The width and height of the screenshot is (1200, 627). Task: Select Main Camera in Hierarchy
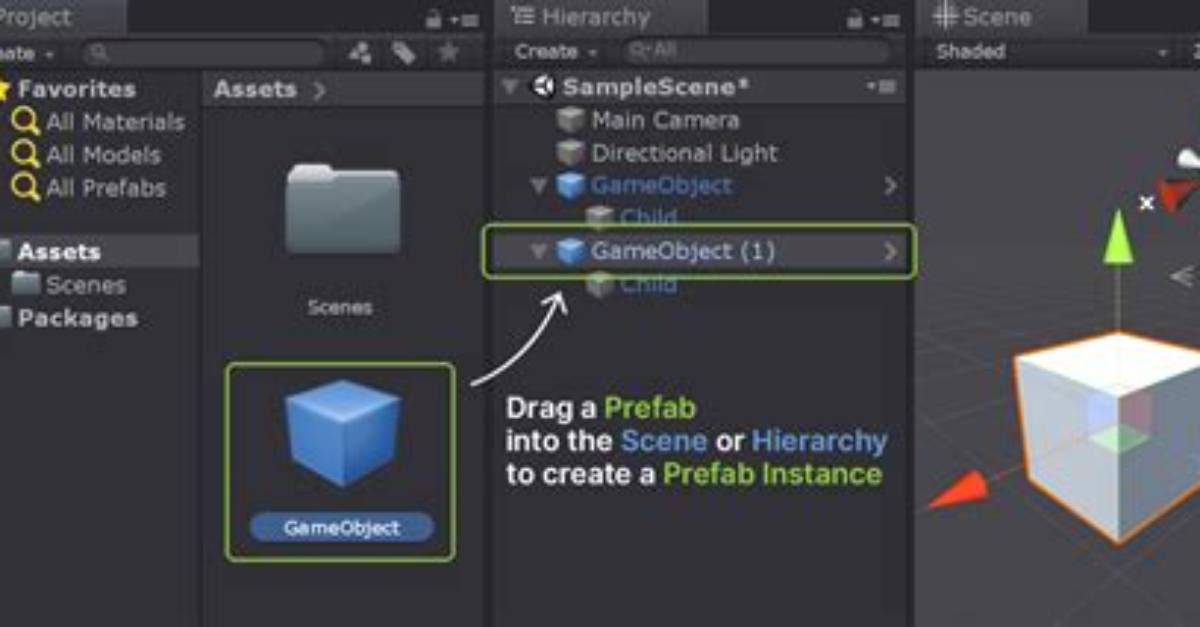(x=665, y=120)
